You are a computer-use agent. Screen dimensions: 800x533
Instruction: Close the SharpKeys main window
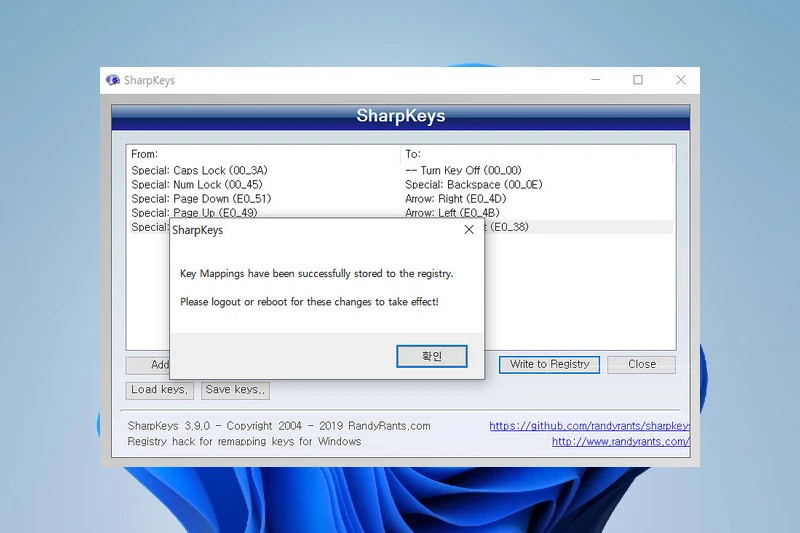(x=681, y=80)
